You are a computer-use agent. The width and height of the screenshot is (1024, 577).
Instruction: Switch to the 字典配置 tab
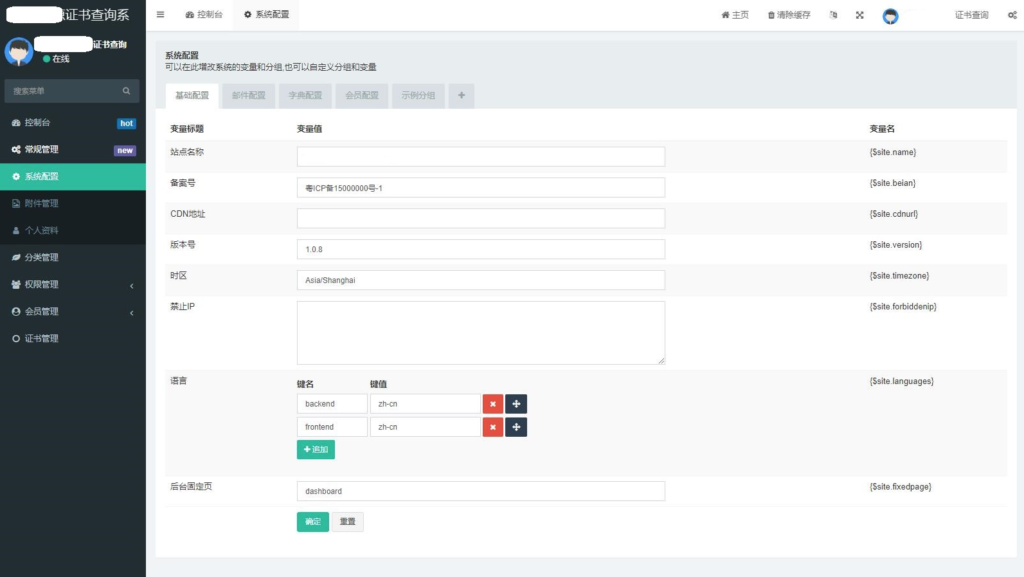point(303,95)
